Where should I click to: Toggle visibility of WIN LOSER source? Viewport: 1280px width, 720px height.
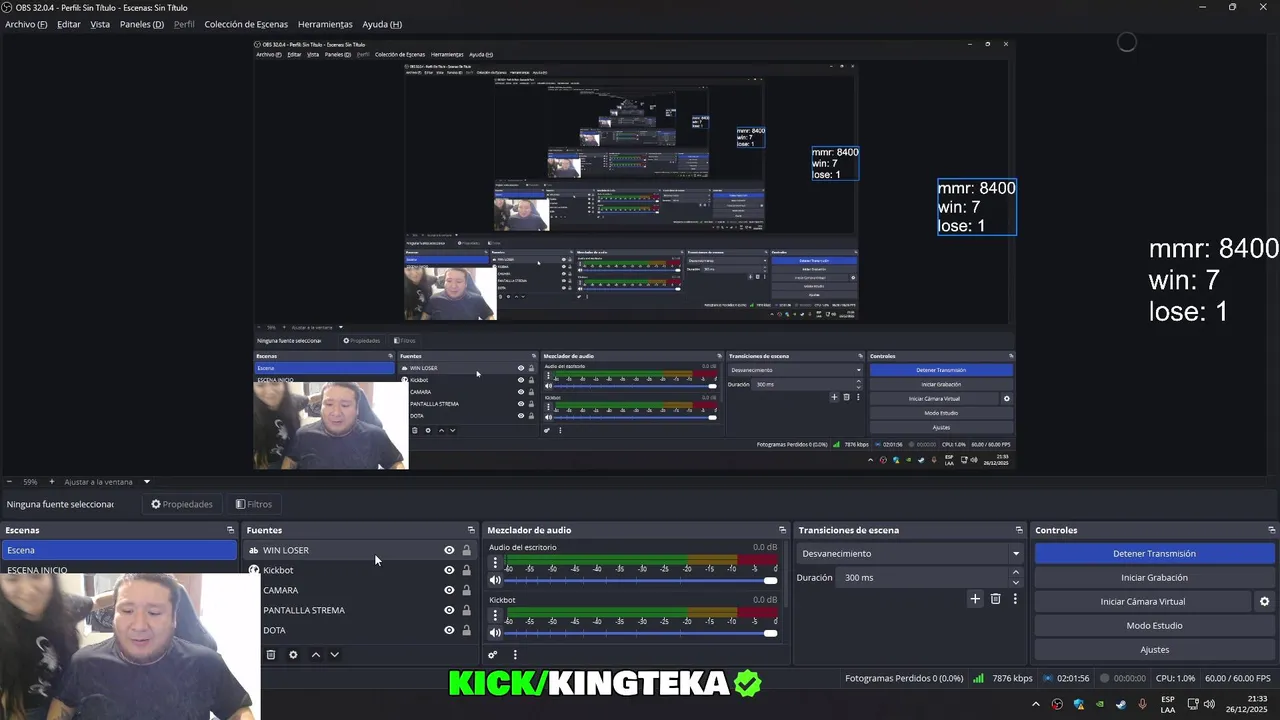449,550
